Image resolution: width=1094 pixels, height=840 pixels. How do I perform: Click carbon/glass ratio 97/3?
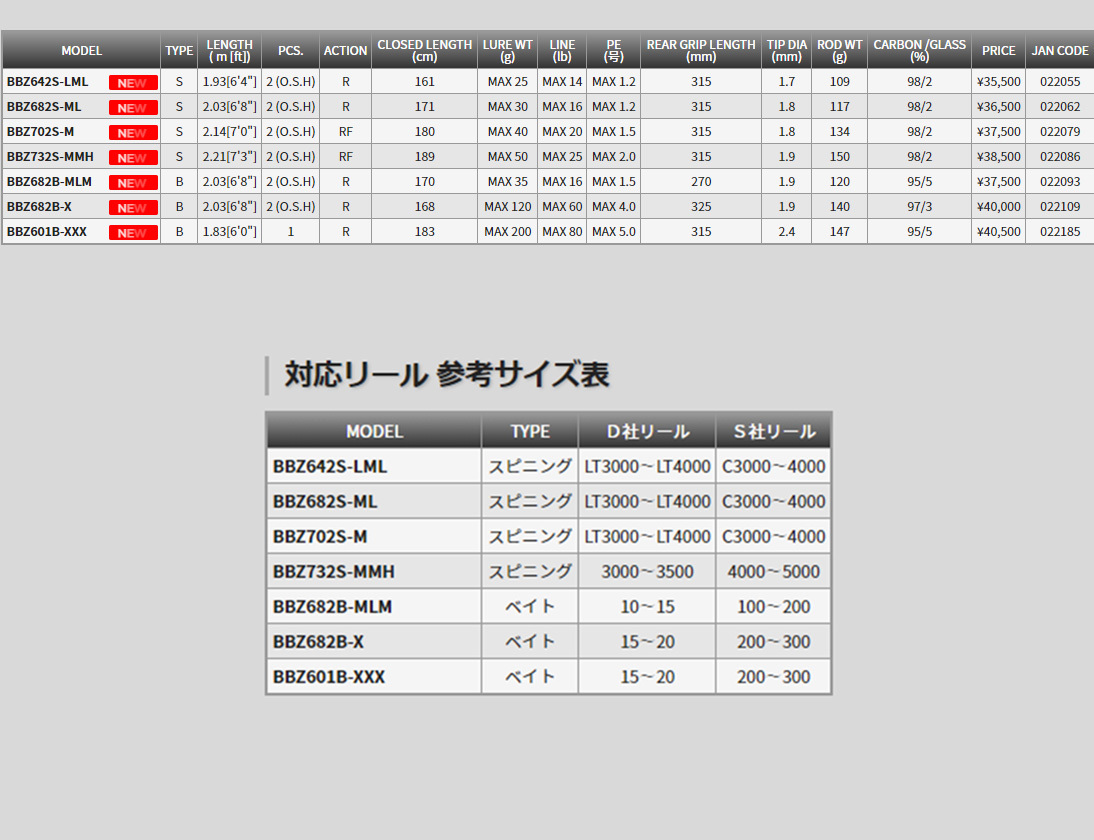pyautogui.click(x=919, y=207)
